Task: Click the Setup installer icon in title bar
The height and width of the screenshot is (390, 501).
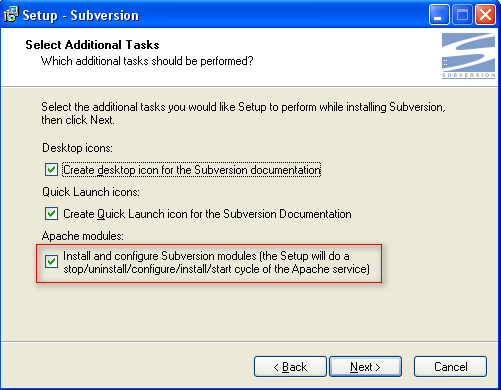Action: point(11,14)
